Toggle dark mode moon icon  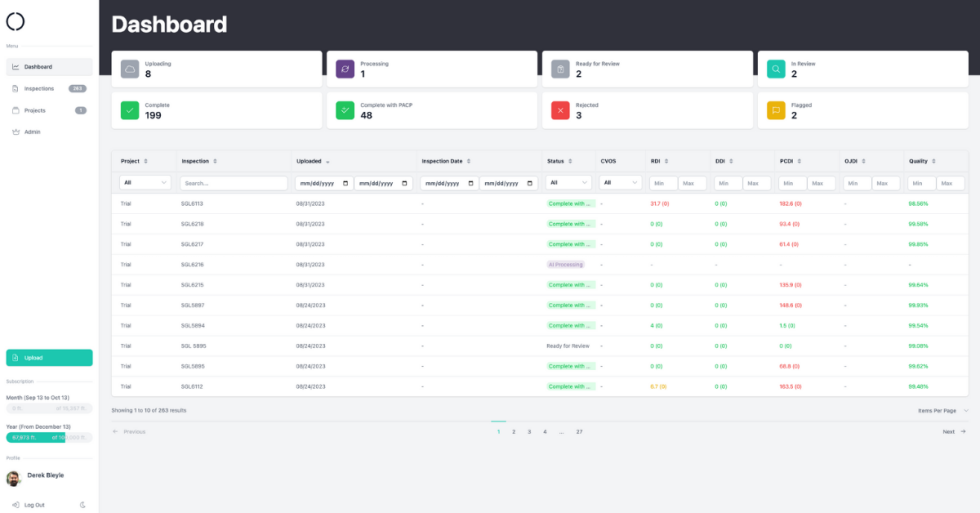point(83,505)
